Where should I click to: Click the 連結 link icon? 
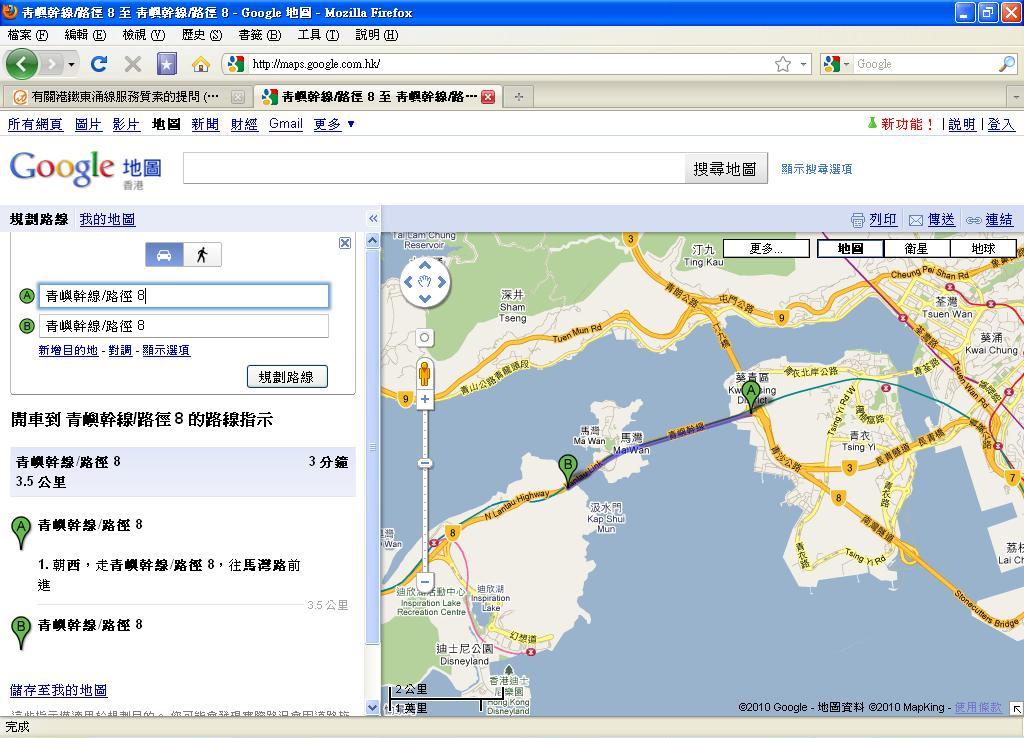coord(990,219)
